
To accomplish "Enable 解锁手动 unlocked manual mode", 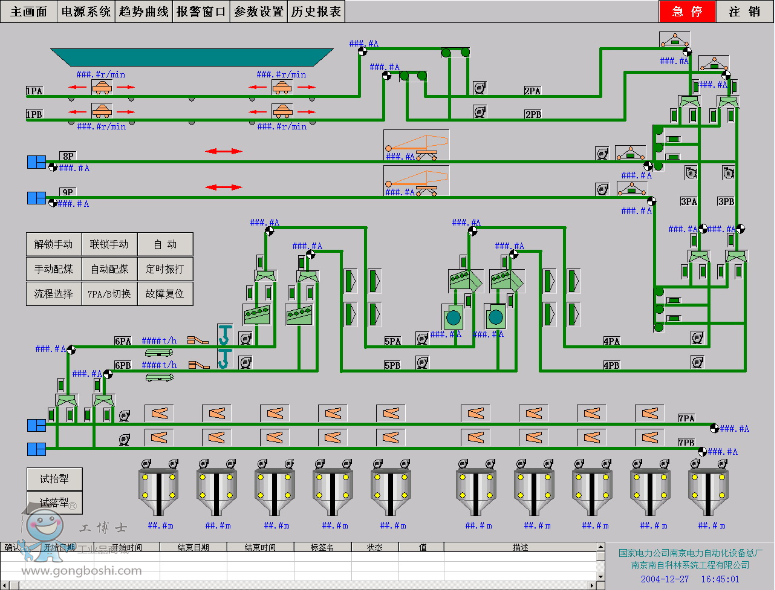I will pos(53,244).
